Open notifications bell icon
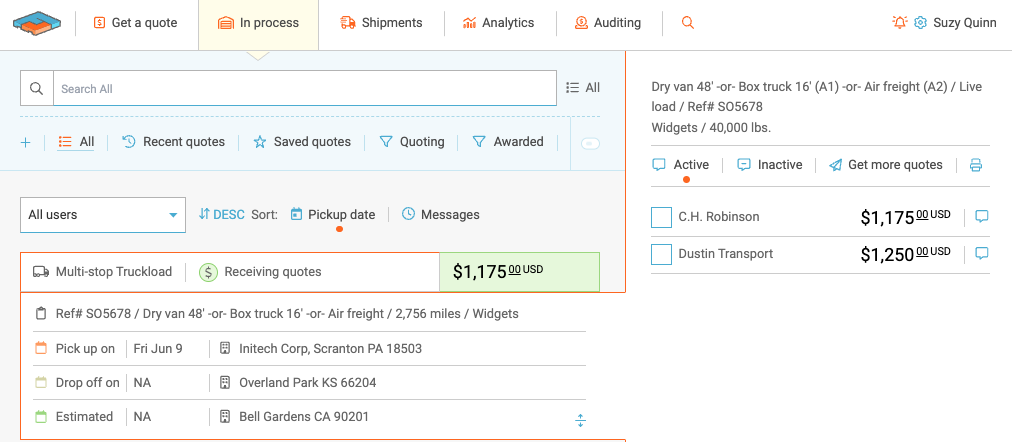 [900, 23]
